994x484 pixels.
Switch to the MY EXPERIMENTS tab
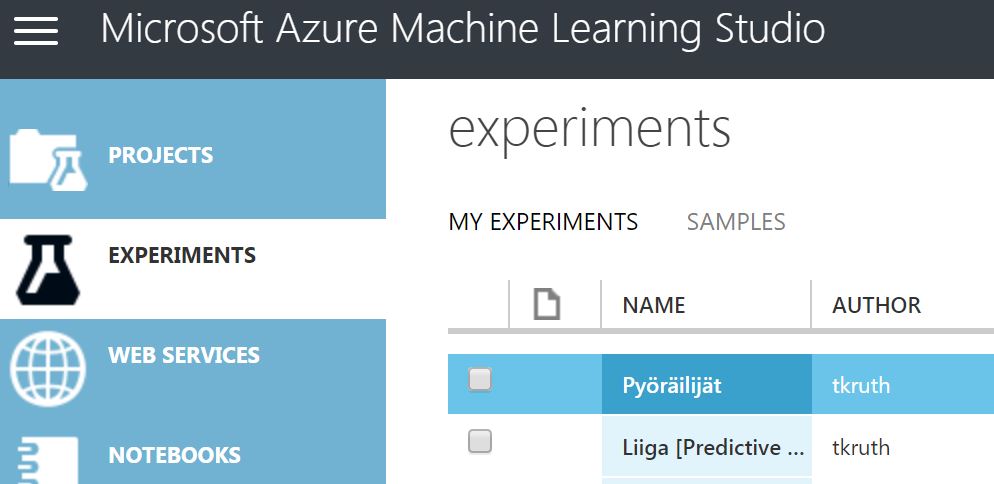(543, 222)
